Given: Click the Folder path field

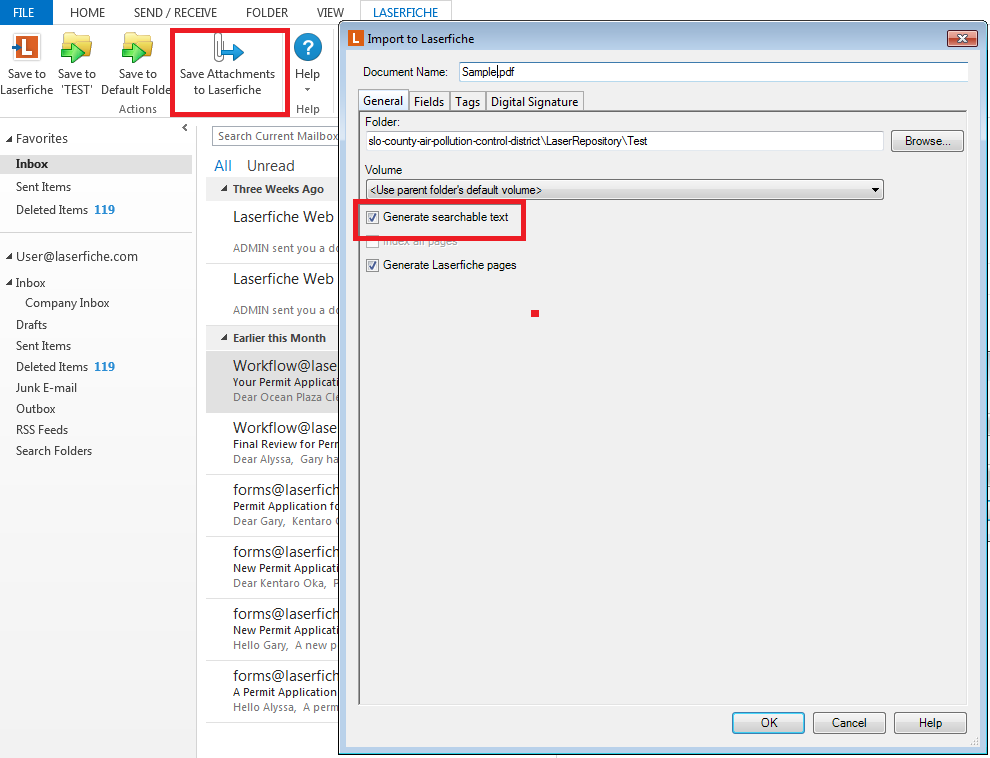Looking at the screenshot, I should click(x=624, y=141).
